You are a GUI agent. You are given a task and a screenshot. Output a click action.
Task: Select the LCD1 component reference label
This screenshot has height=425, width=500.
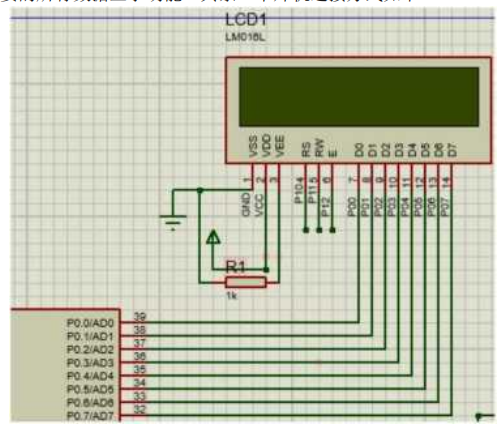click(246, 20)
